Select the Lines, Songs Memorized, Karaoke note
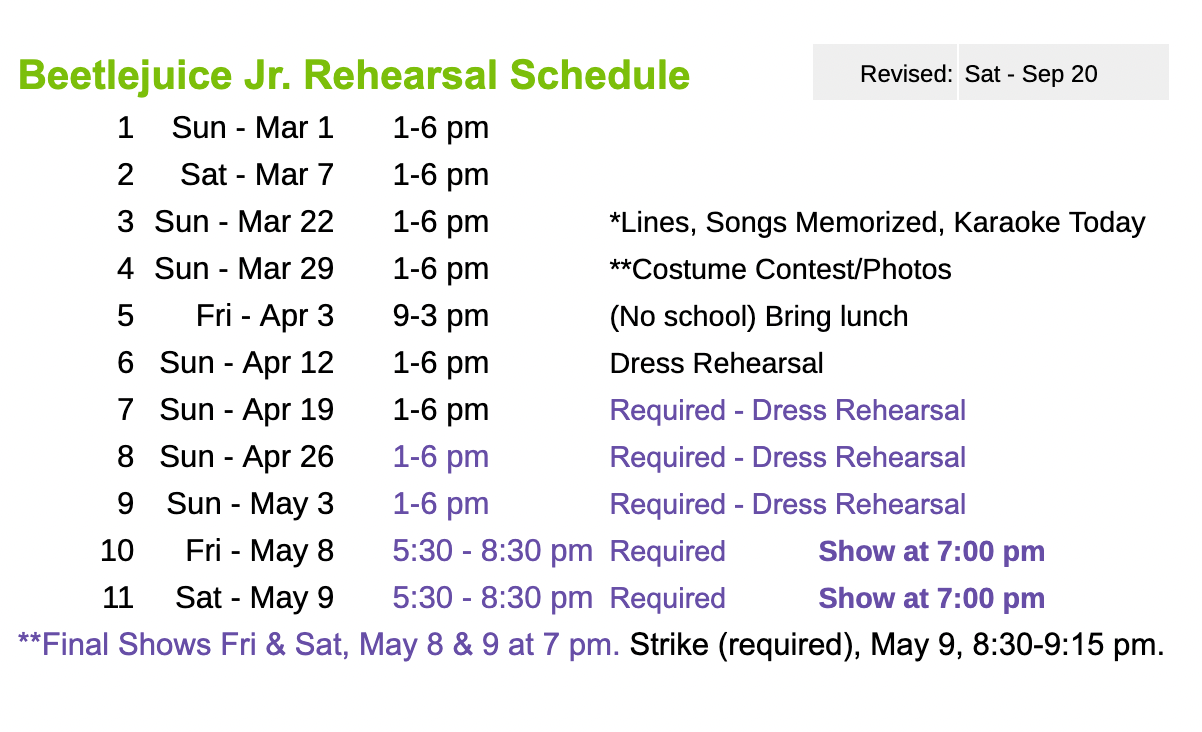Viewport: 1202px width, 732px height. tap(877, 222)
